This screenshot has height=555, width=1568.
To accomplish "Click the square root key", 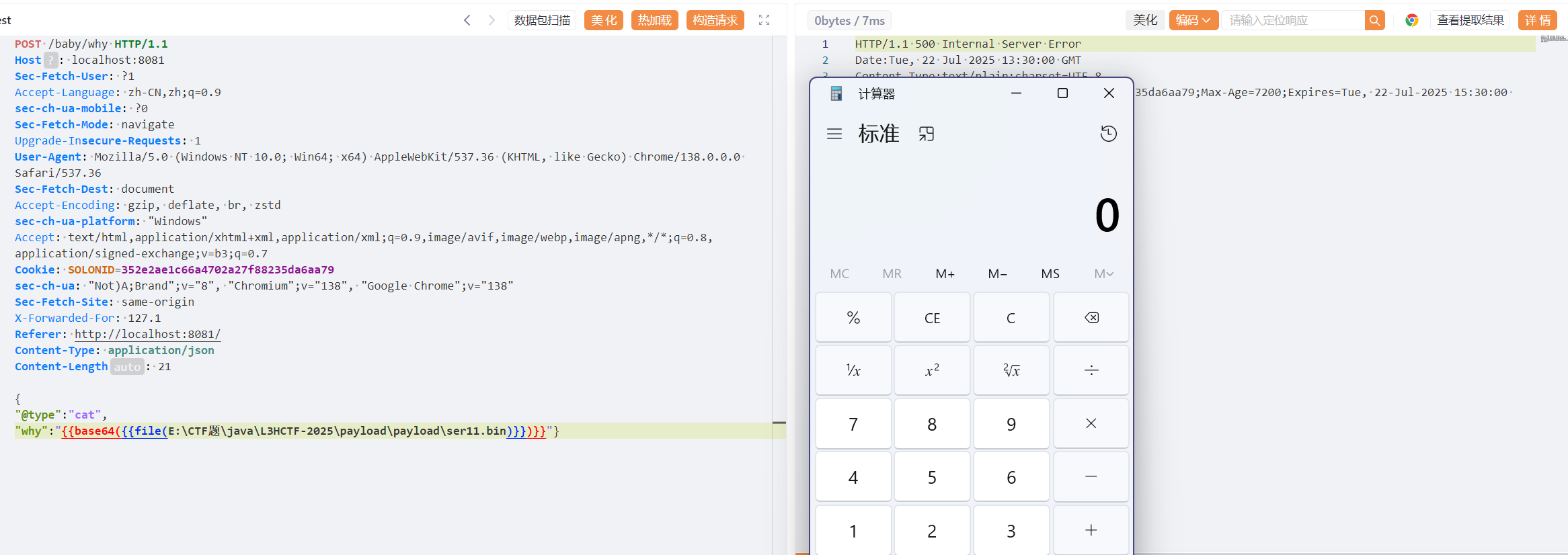I will pyautogui.click(x=1011, y=370).
